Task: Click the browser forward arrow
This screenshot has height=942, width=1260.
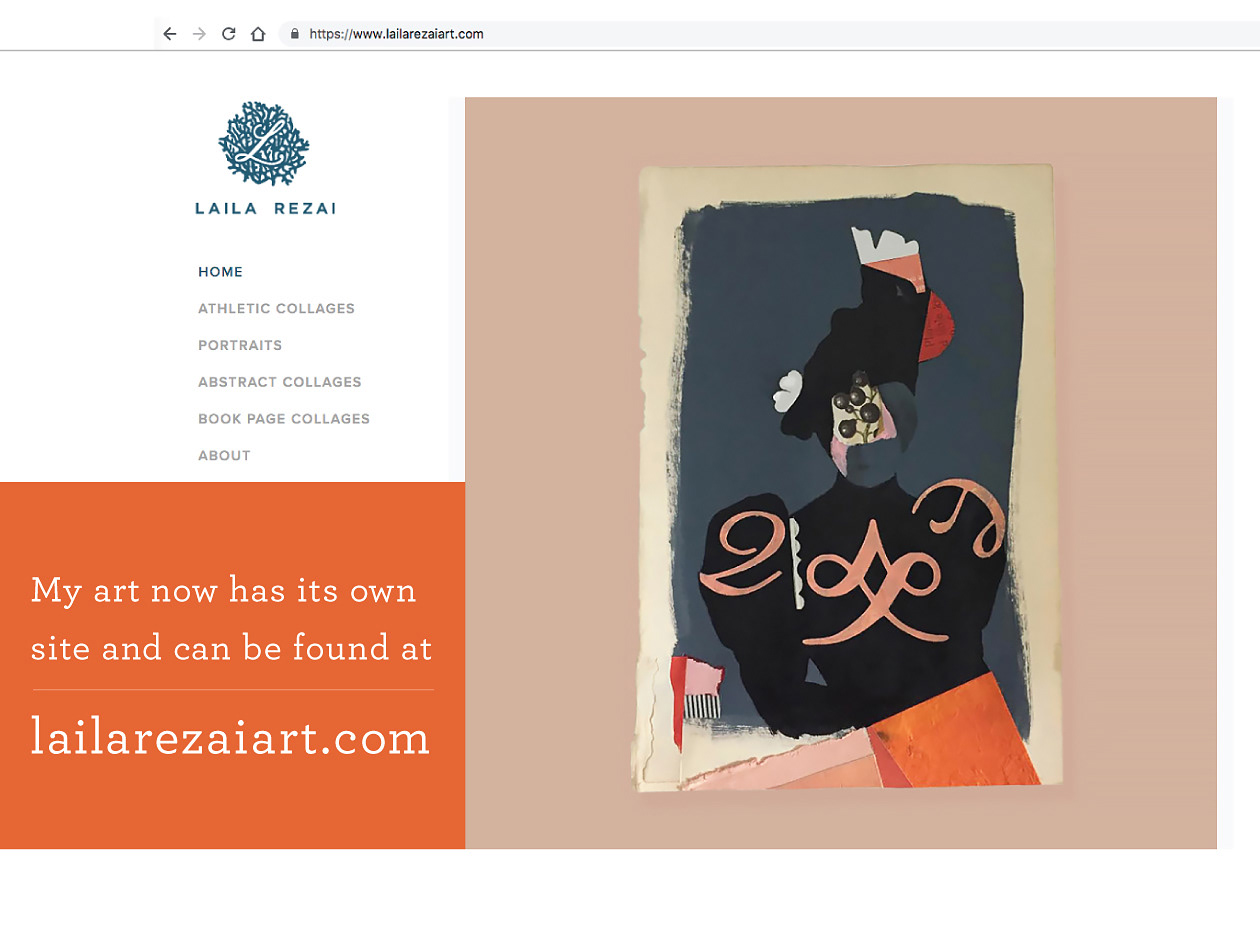Action: [199, 34]
